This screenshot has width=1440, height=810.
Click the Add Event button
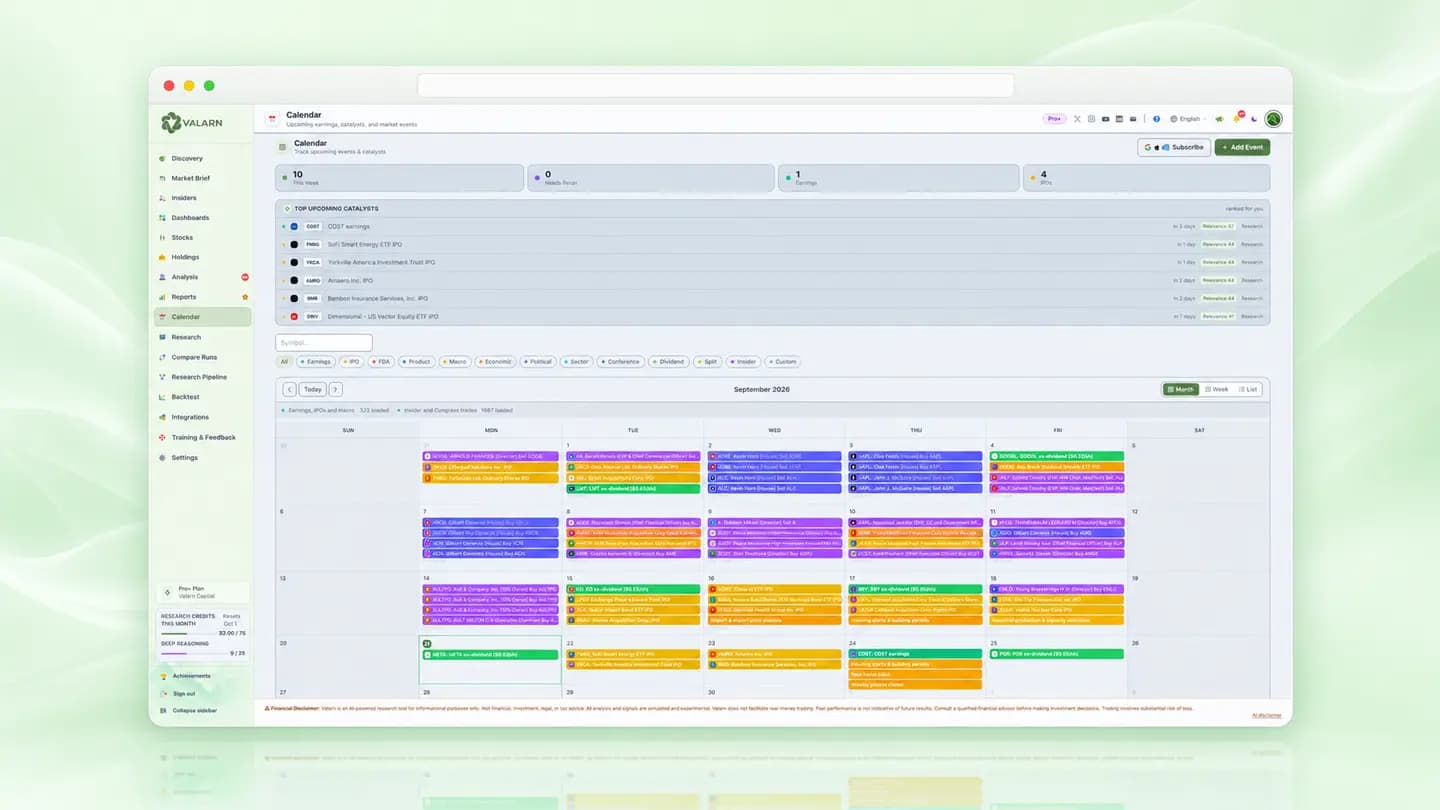pyautogui.click(x=1242, y=147)
